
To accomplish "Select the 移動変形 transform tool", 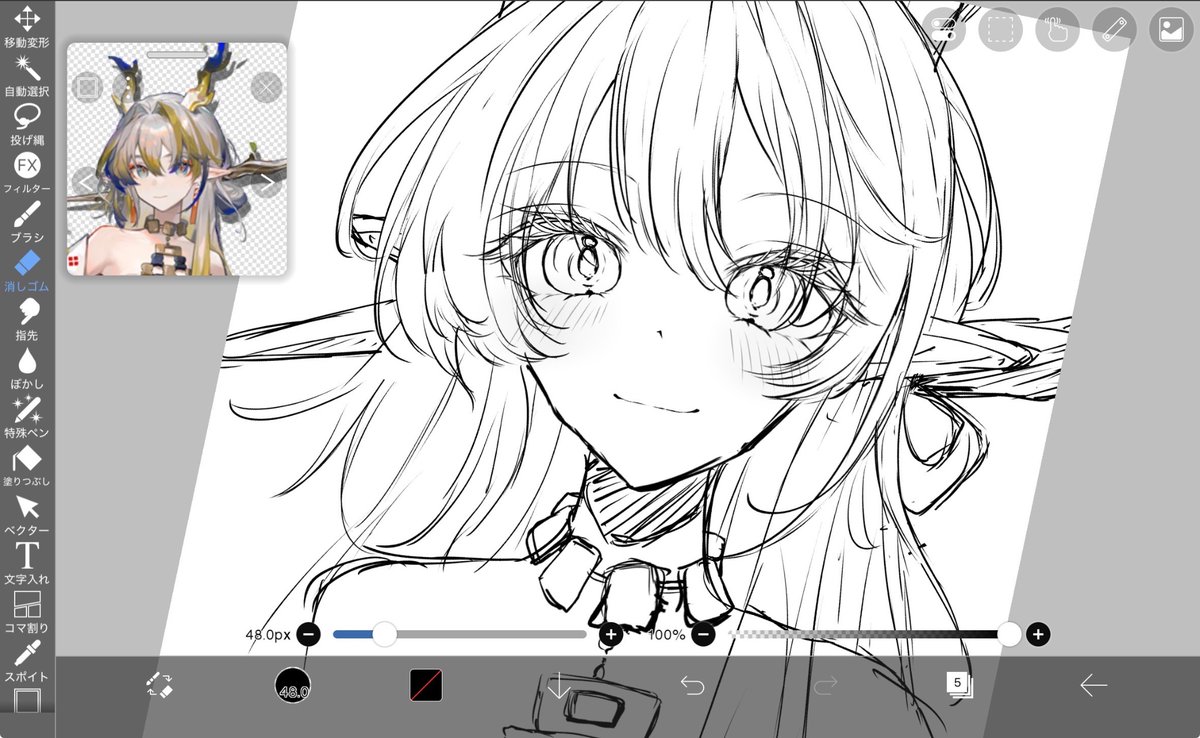I will click(x=27, y=26).
